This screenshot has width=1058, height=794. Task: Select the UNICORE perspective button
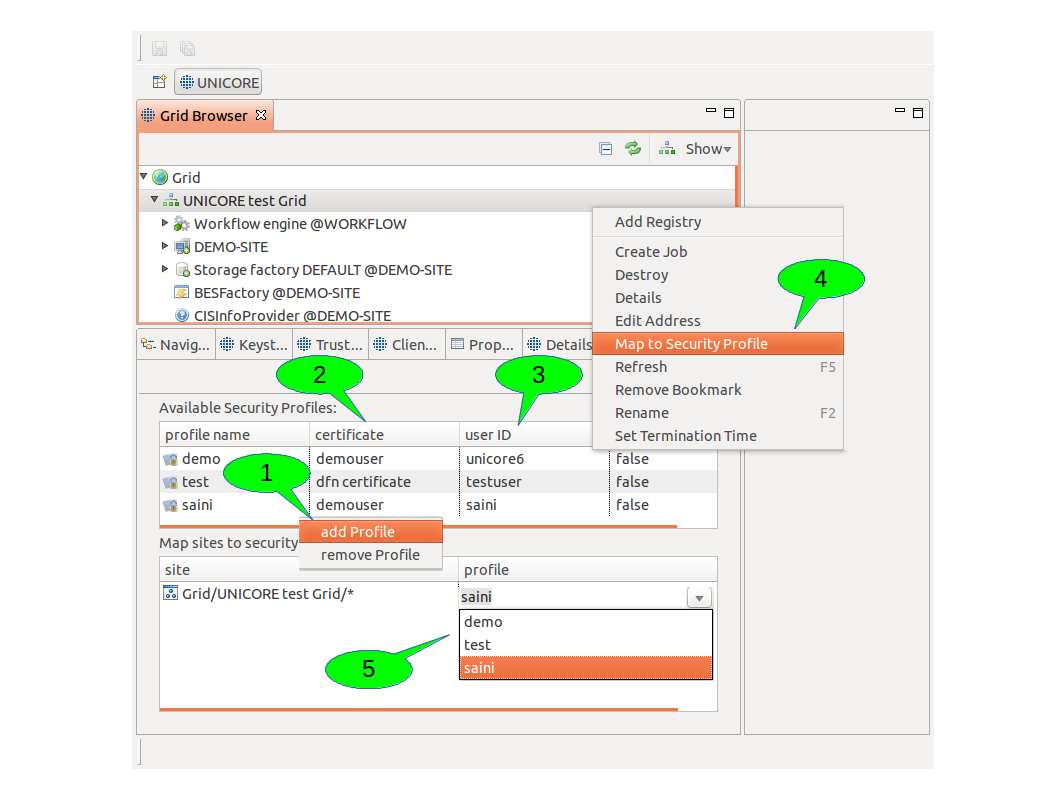click(x=218, y=82)
